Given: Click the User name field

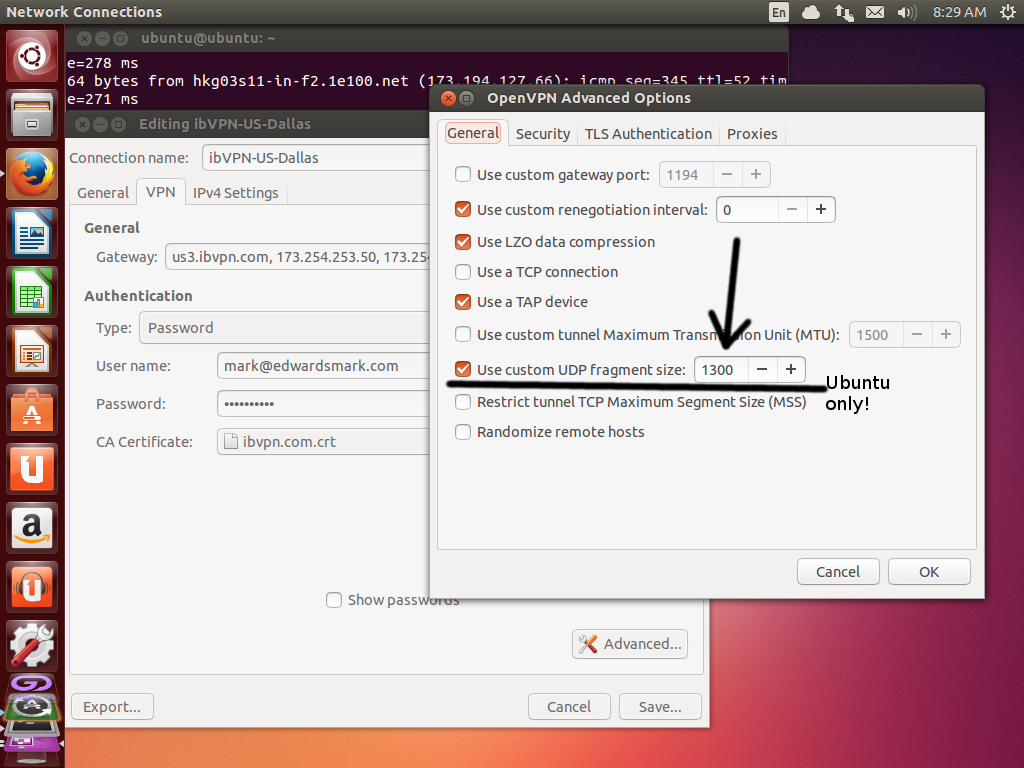Looking at the screenshot, I should pyautogui.click(x=324, y=366).
